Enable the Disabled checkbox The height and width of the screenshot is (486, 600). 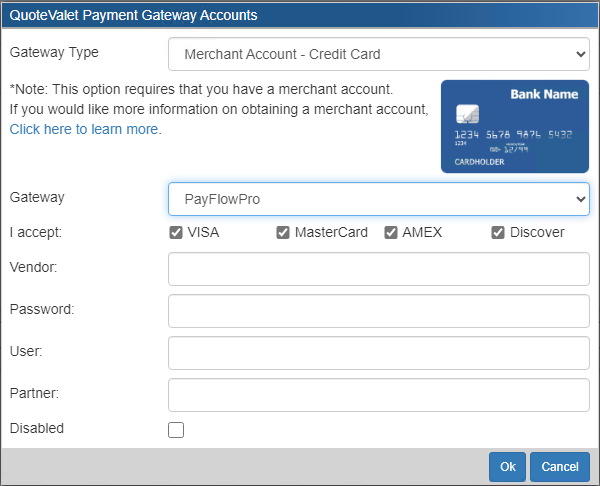(176, 430)
